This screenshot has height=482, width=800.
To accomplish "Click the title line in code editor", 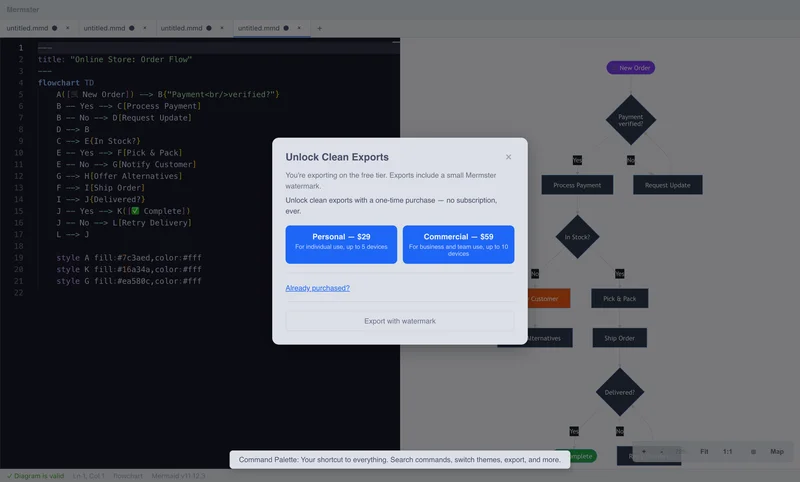I will click(x=115, y=59).
